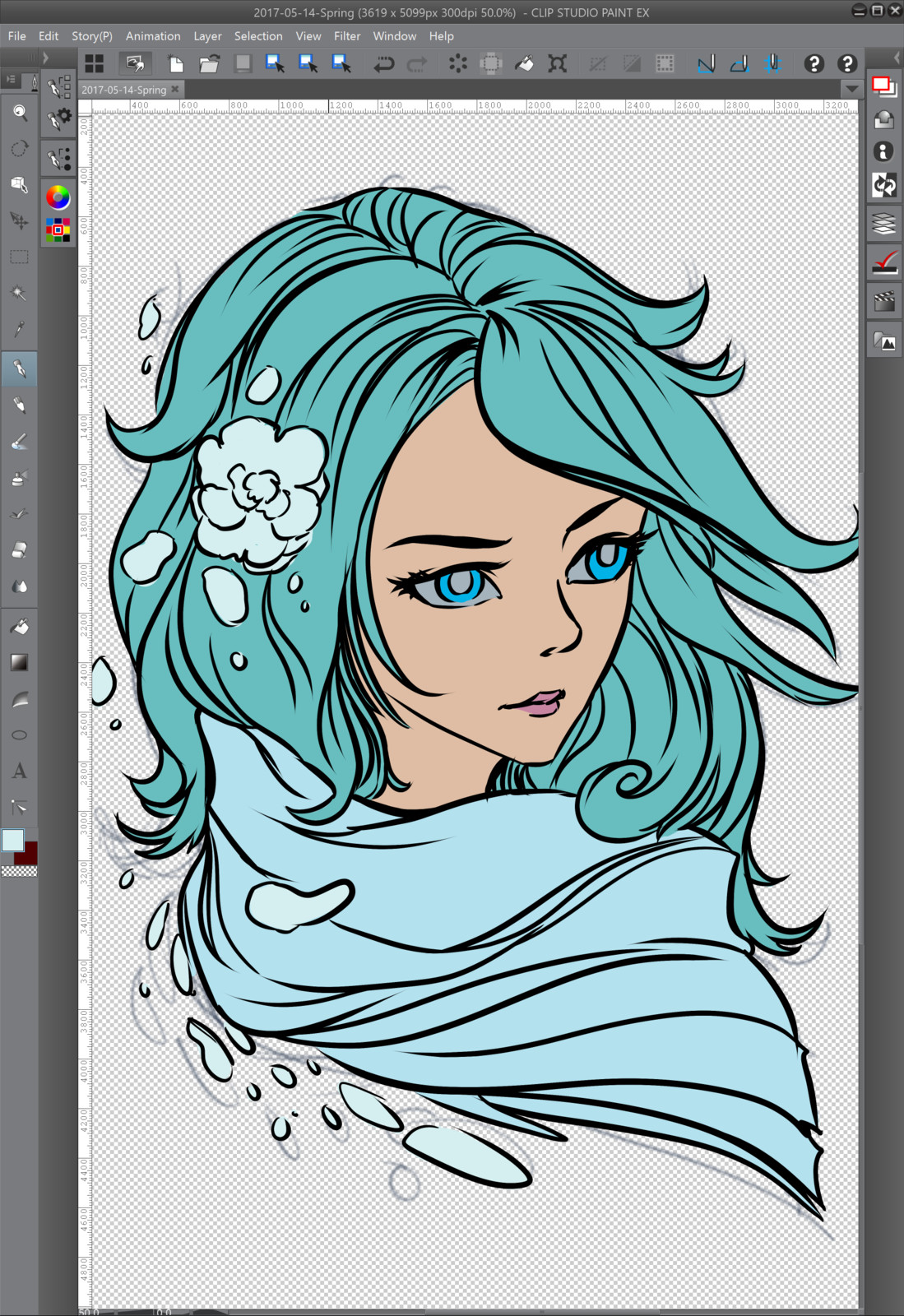Select the rectangular Selection area tool
This screenshot has height=1316, width=904.
tap(19, 257)
